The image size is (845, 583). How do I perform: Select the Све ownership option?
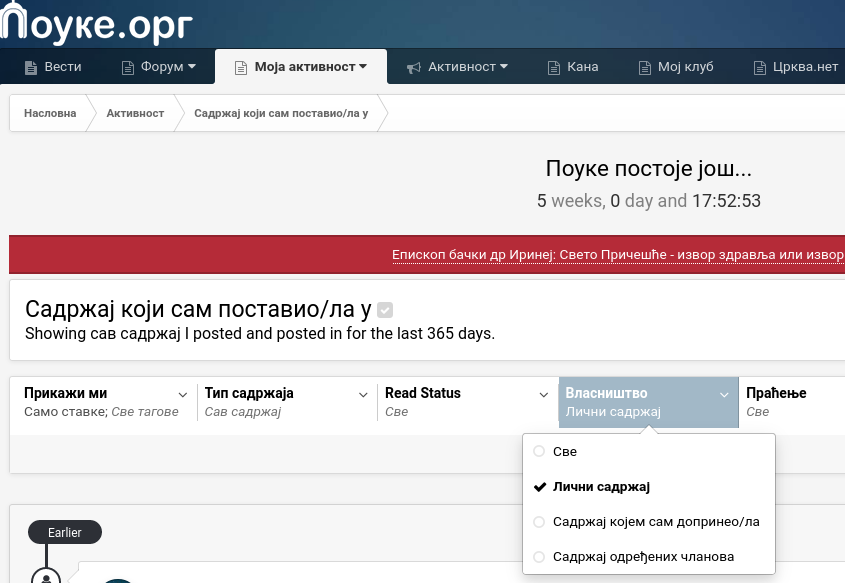pyautogui.click(x=649, y=452)
